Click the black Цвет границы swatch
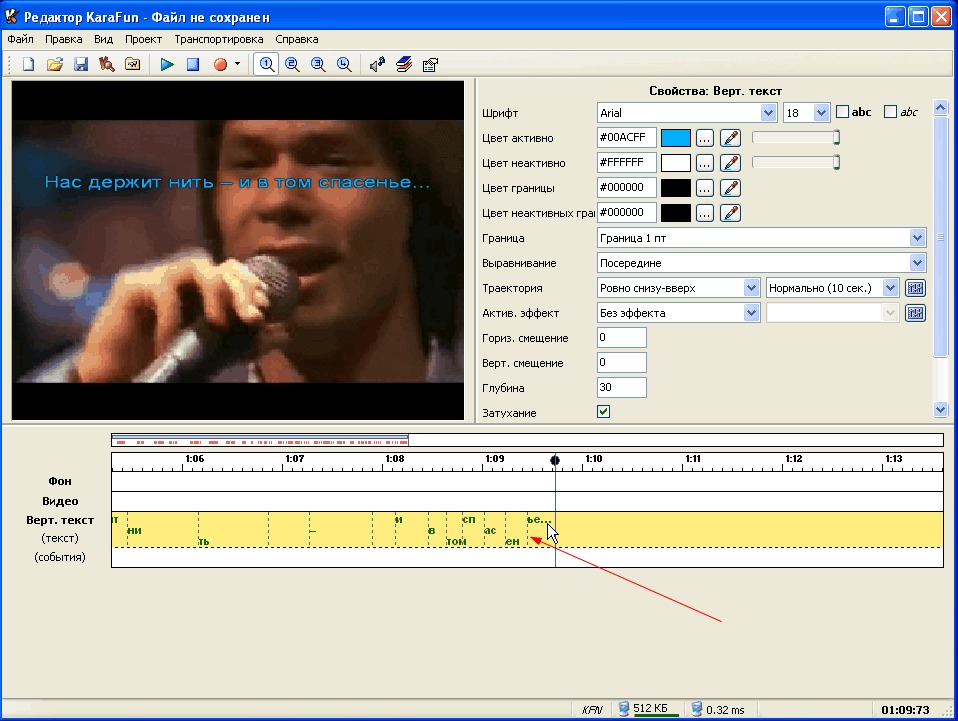 tap(676, 188)
